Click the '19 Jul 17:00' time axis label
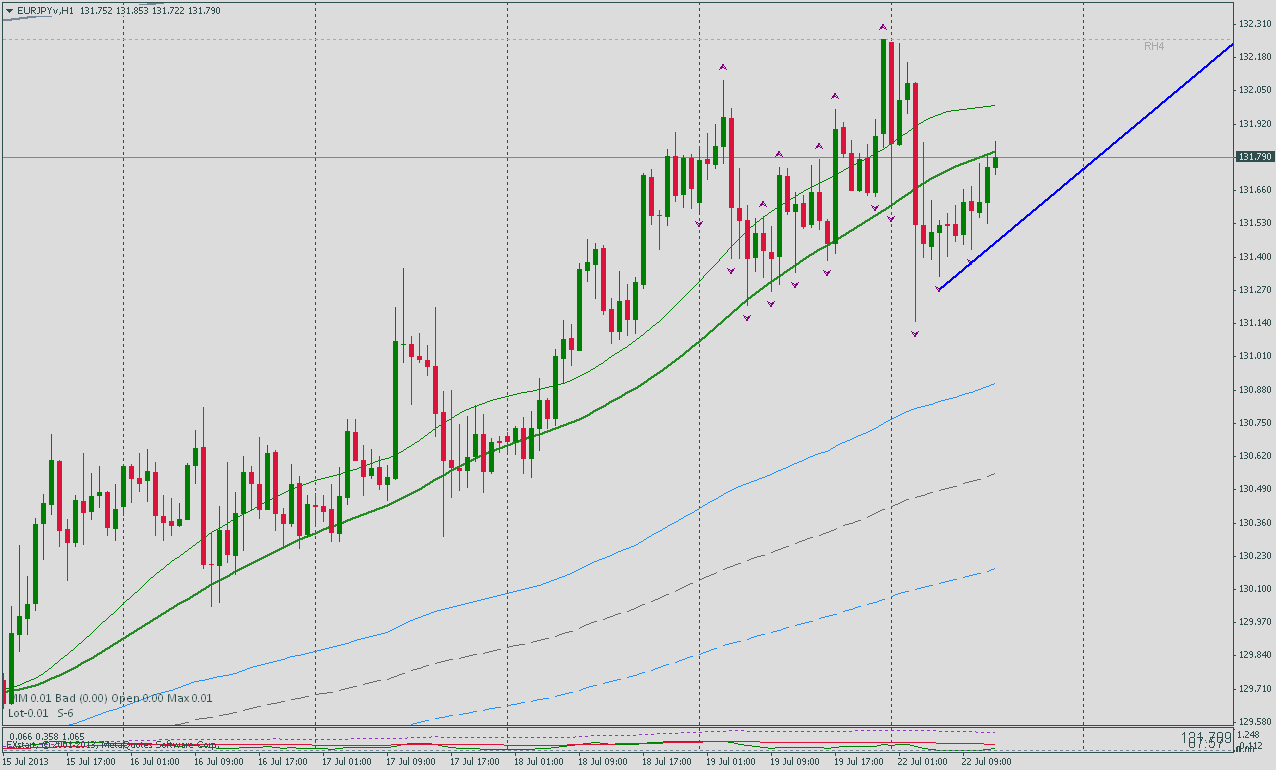Image resolution: width=1276 pixels, height=770 pixels. click(859, 761)
